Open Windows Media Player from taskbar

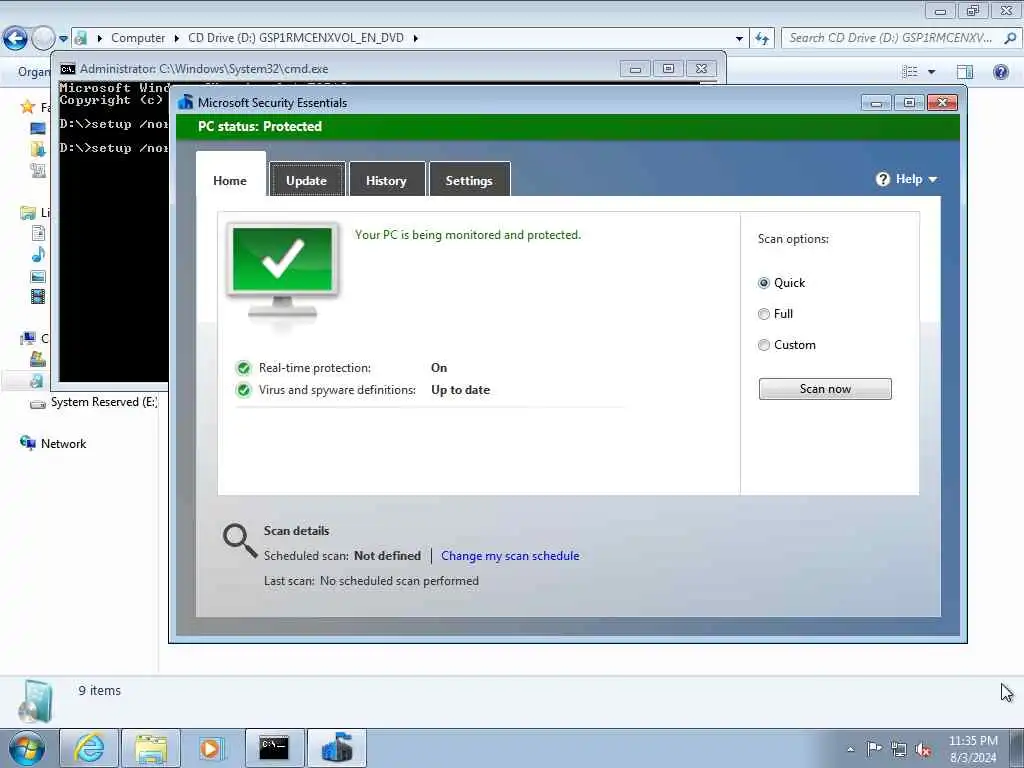(x=212, y=748)
